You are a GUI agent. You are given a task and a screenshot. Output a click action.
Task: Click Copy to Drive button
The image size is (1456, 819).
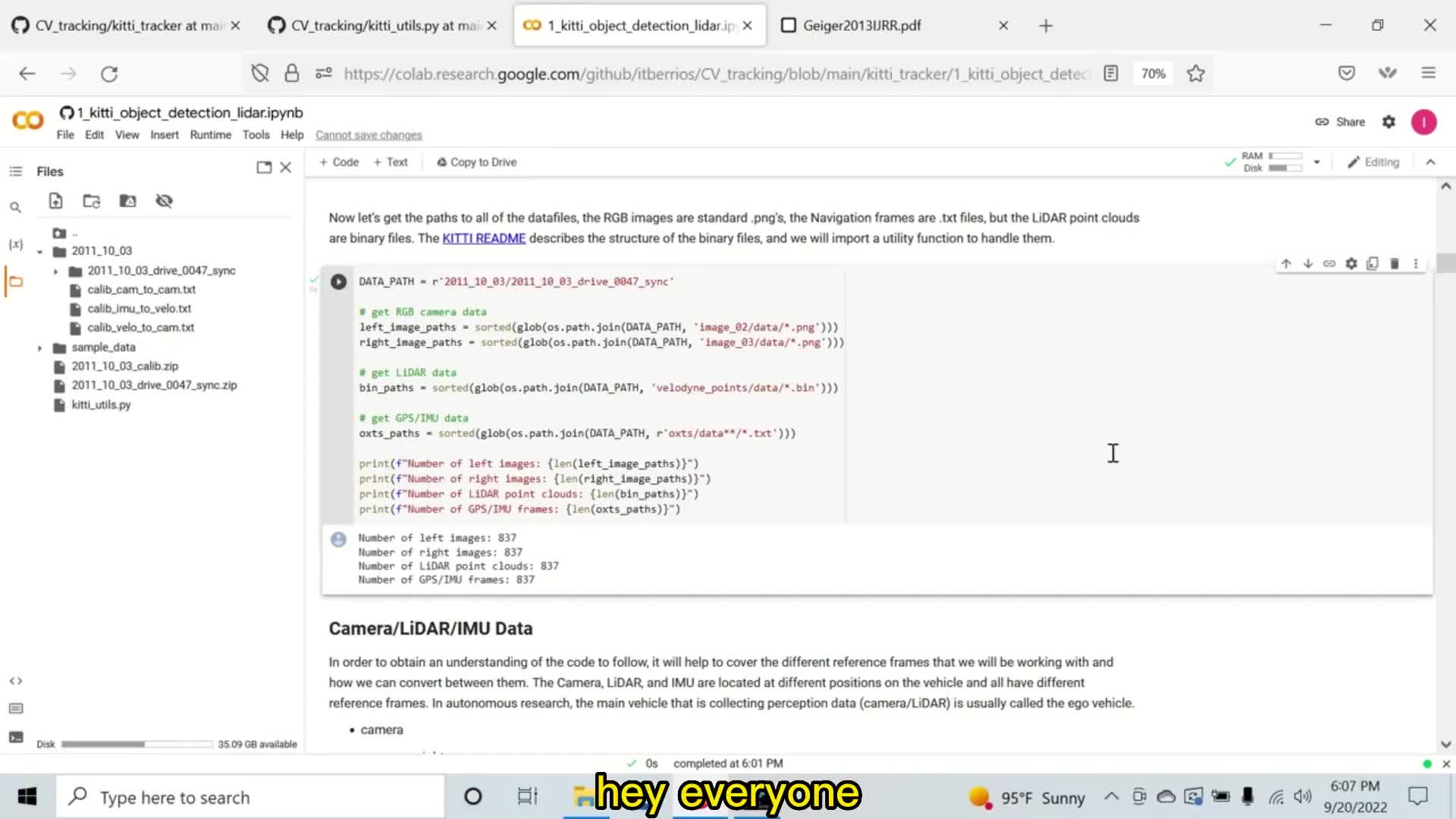(477, 162)
